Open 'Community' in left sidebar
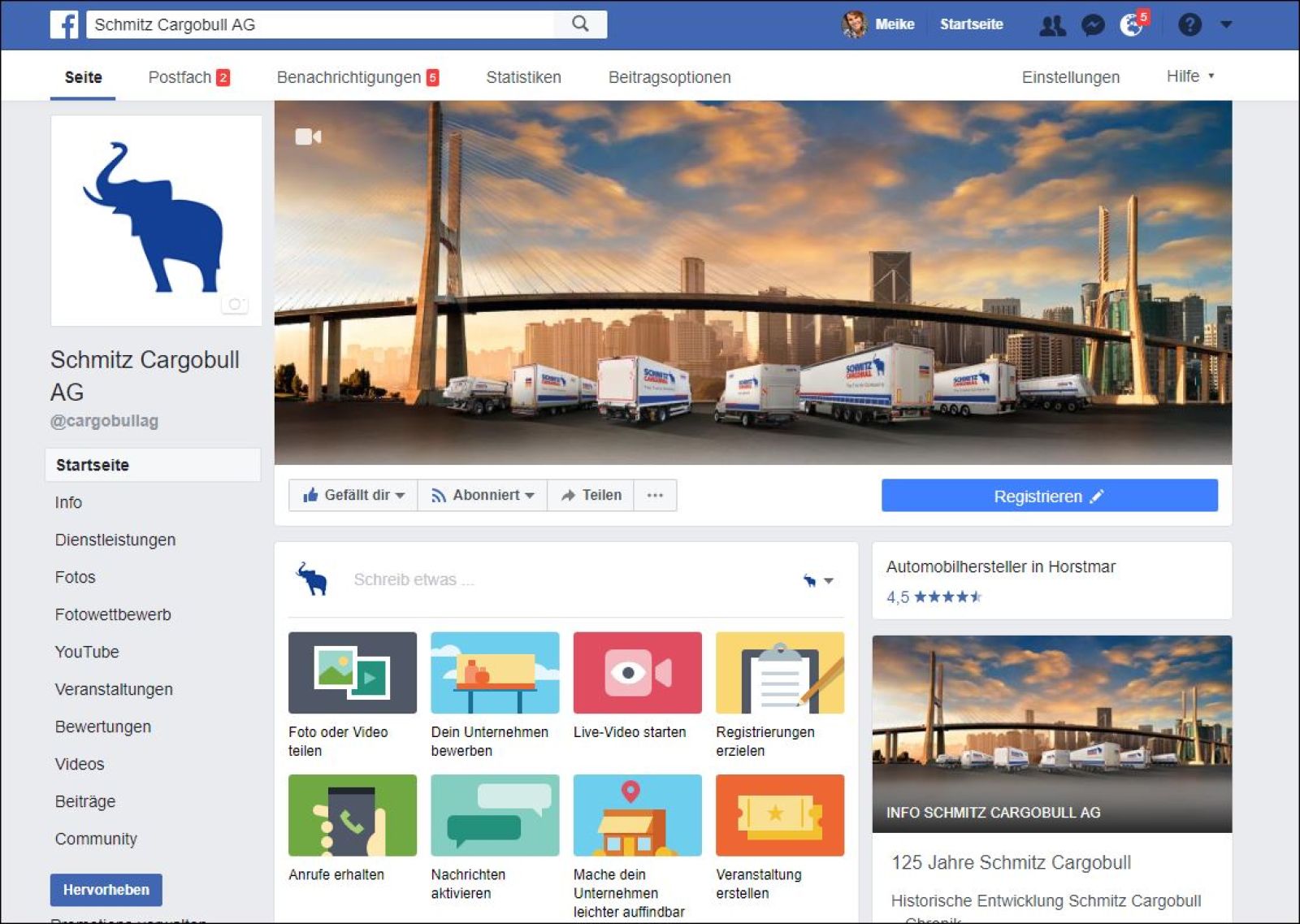This screenshot has height=924, width=1300. click(x=96, y=839)
